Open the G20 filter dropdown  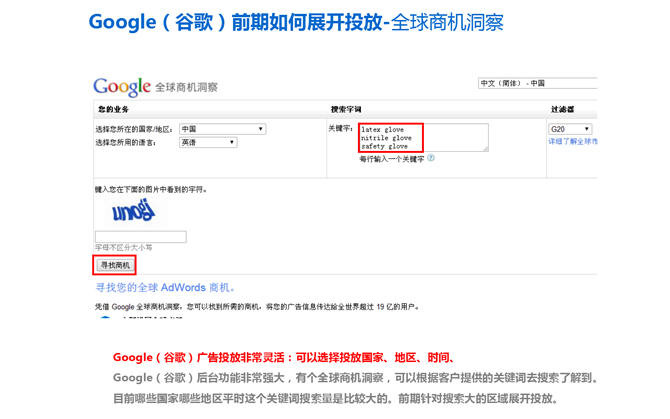click(570, 129)
